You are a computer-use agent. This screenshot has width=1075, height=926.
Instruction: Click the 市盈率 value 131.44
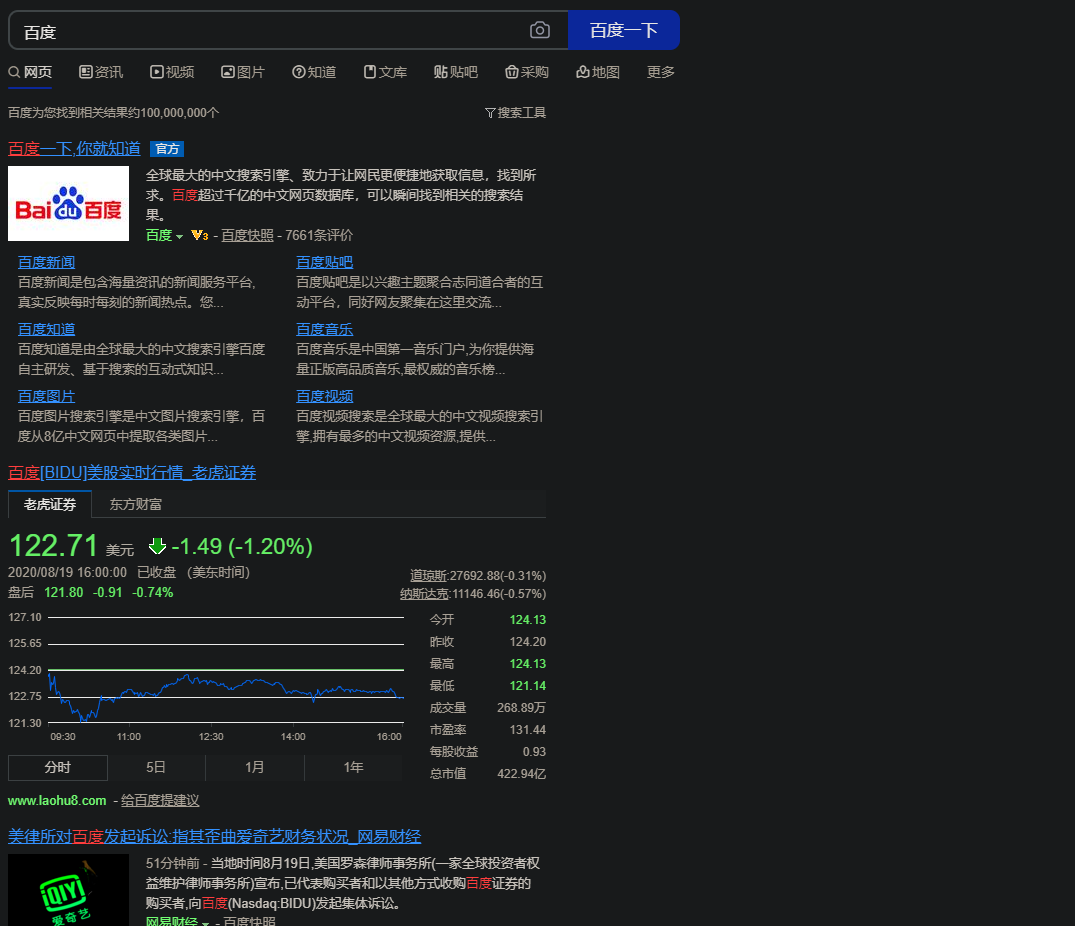tap(528, 729)
